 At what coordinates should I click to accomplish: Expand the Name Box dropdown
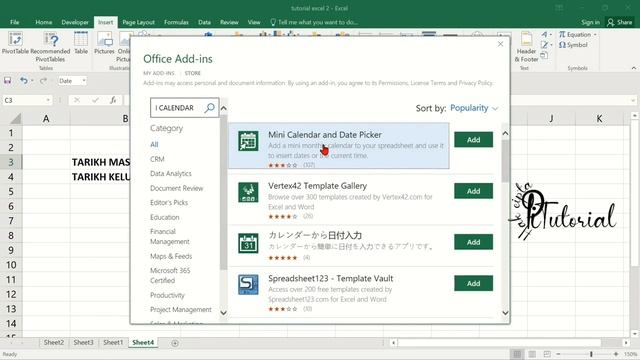[48, 100]
